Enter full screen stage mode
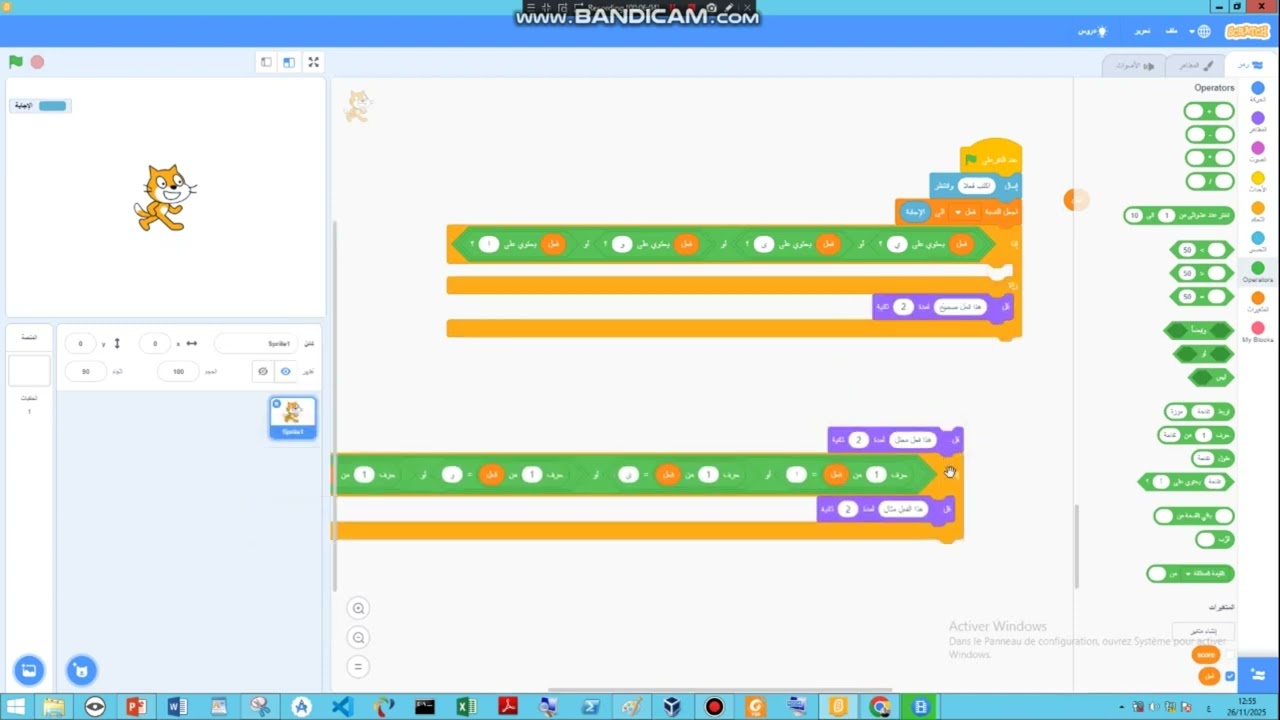1280x720 pixels. coord(313,62)
